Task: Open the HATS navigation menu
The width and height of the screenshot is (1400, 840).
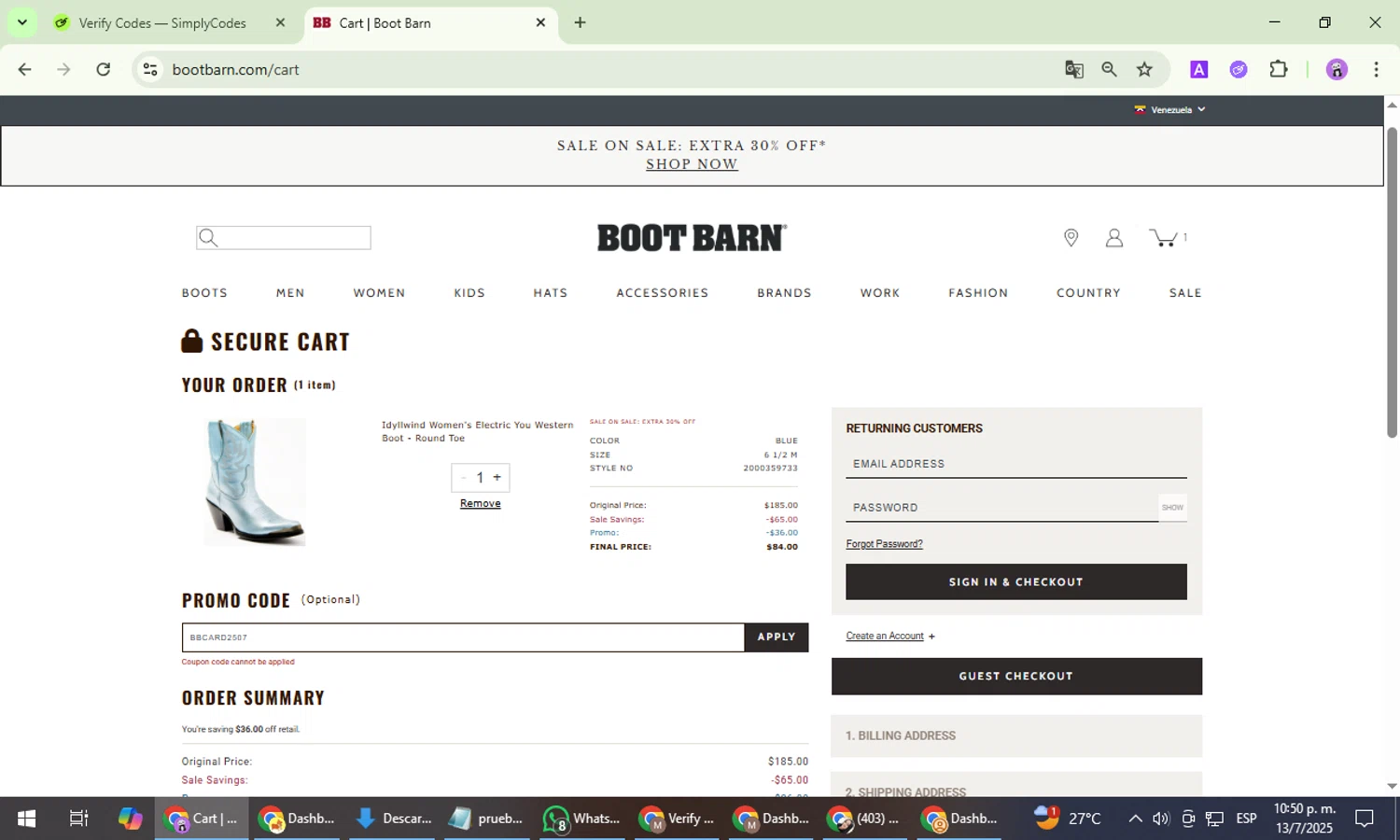Action: (551, 293)
